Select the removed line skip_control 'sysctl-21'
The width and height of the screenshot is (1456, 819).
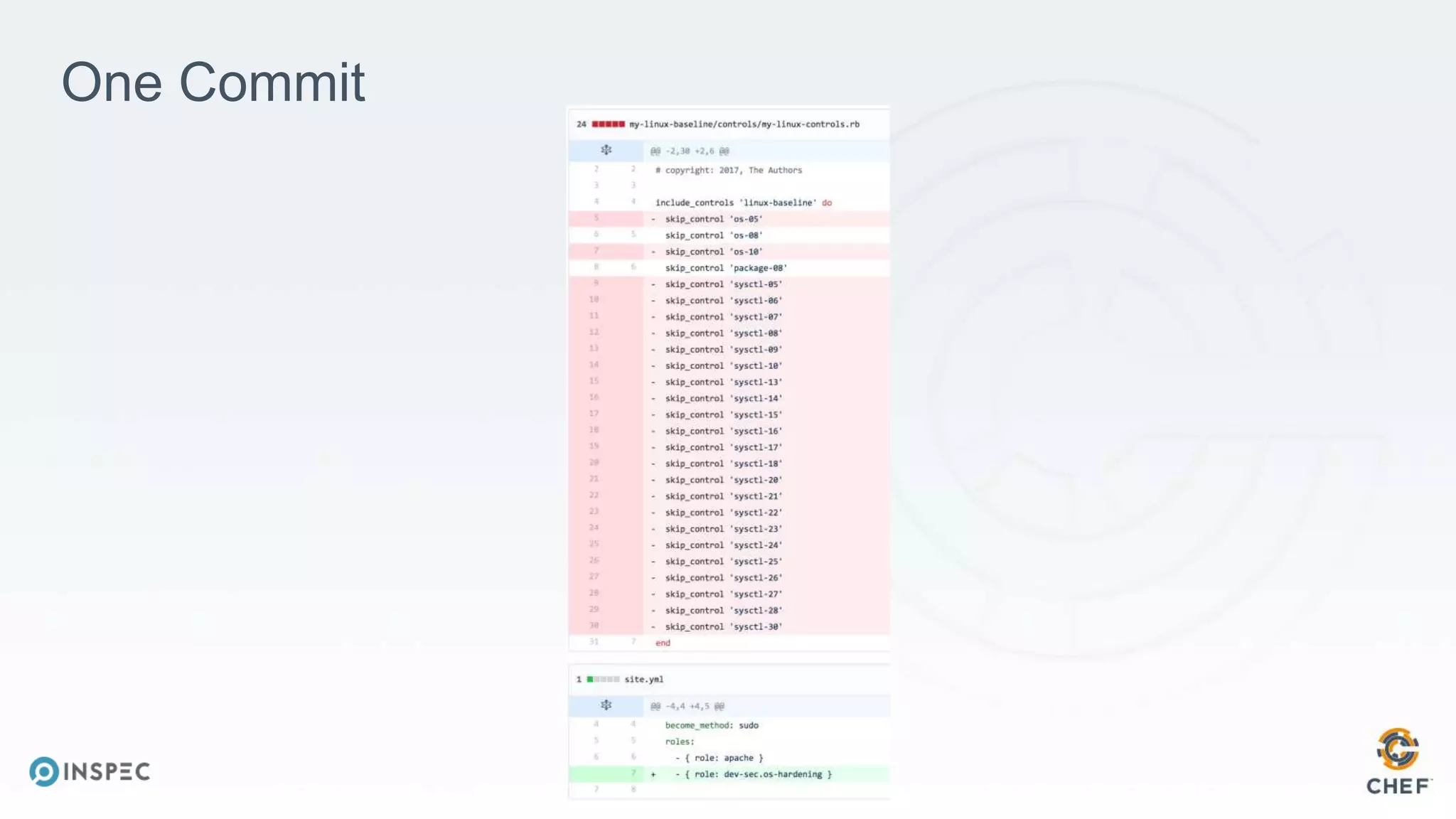729,497
